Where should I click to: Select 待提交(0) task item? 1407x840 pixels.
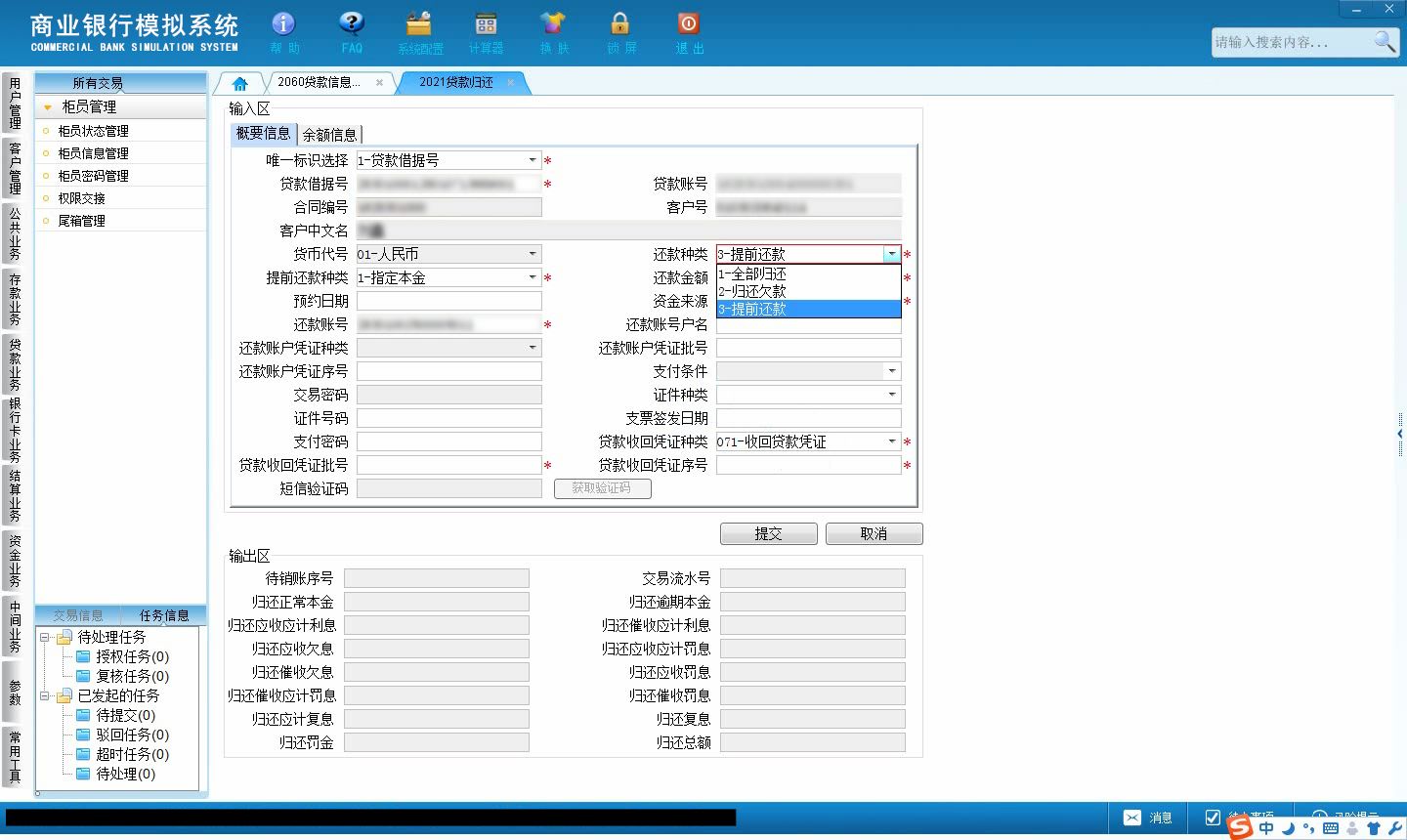tap(125, 715)
